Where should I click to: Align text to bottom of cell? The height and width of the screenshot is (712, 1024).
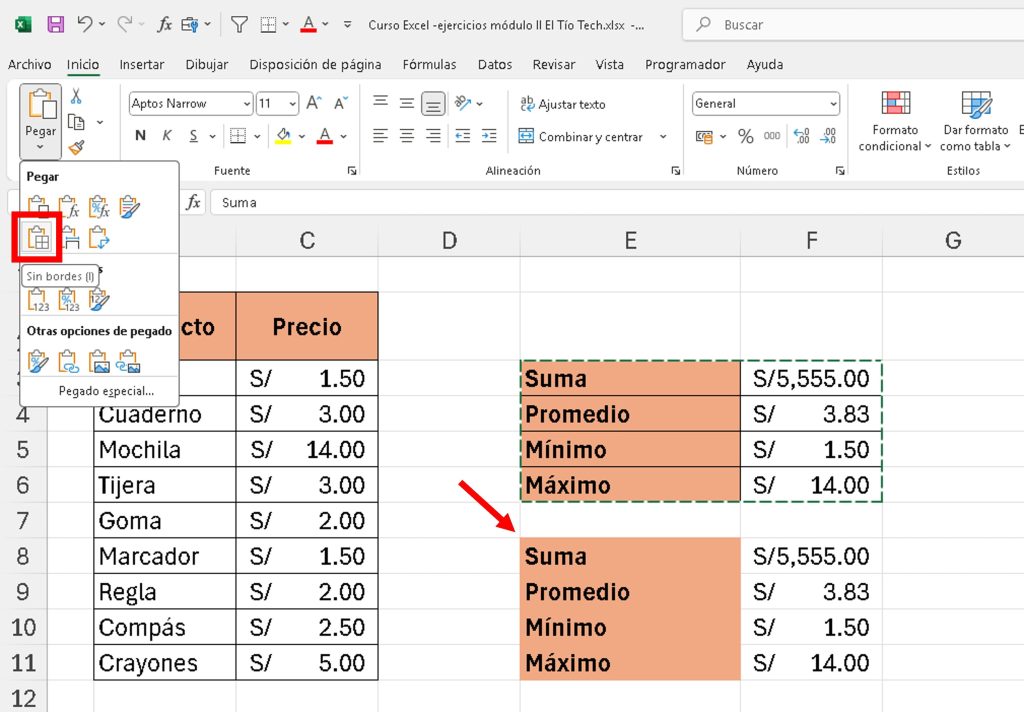click(x=433, y=103)
